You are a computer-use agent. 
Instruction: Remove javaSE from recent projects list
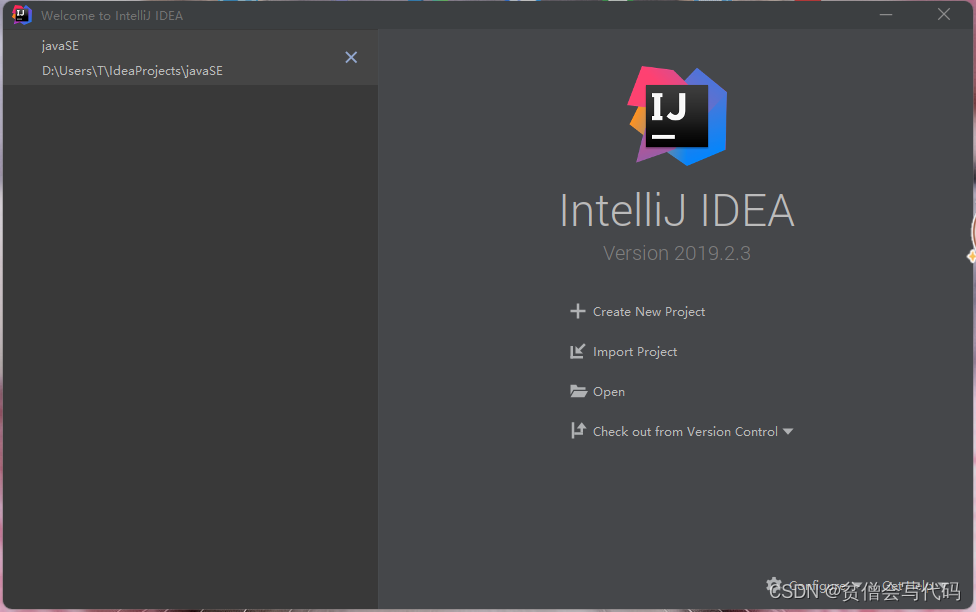(351, 57)
